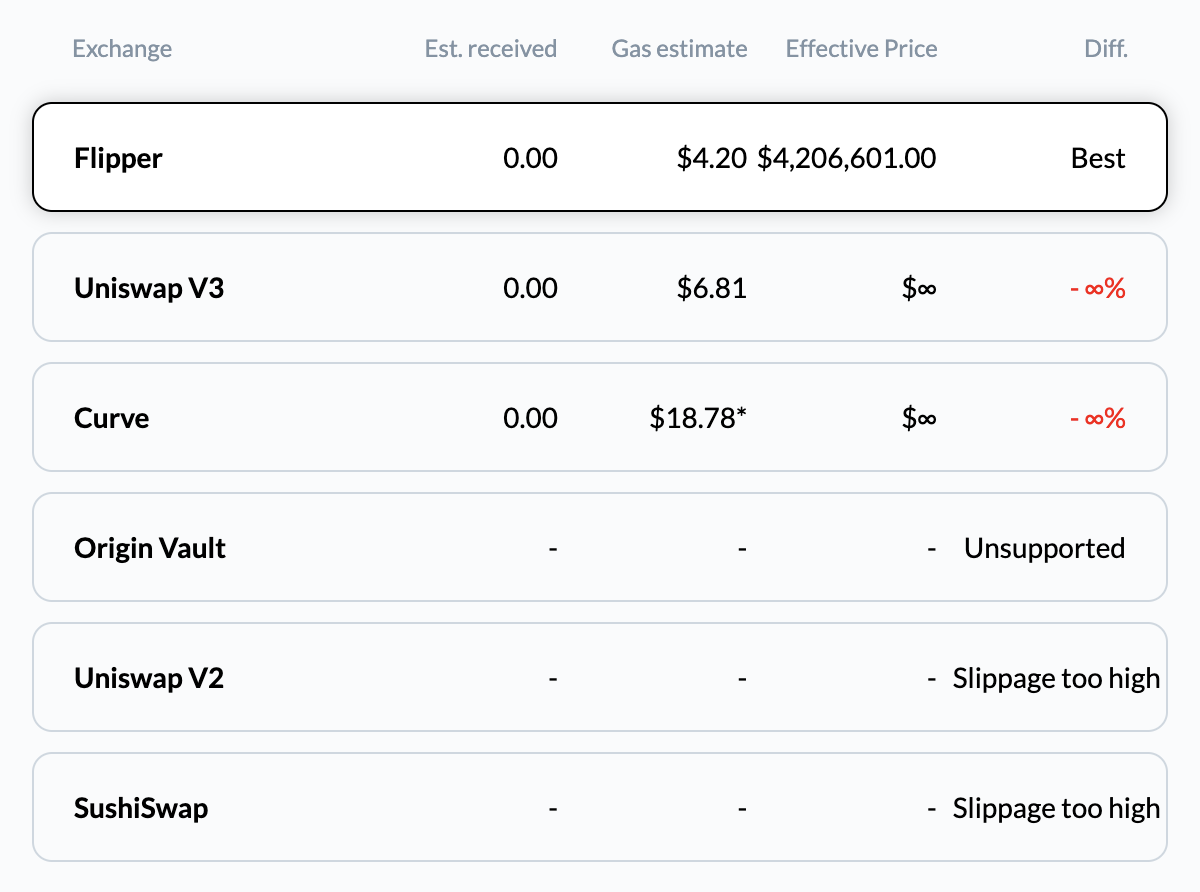Click Slippage too high on Uniswap V2
1200x892 pixels.
(x=1055, y=677)
